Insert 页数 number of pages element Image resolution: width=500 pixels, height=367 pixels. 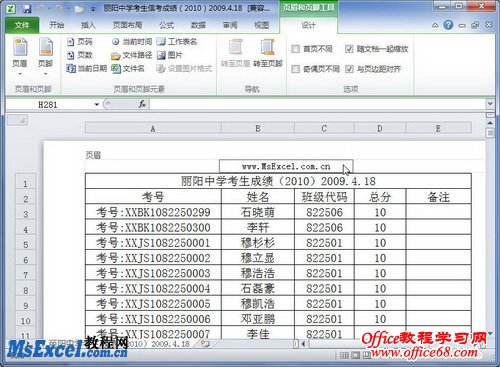[x=79, y=55]
